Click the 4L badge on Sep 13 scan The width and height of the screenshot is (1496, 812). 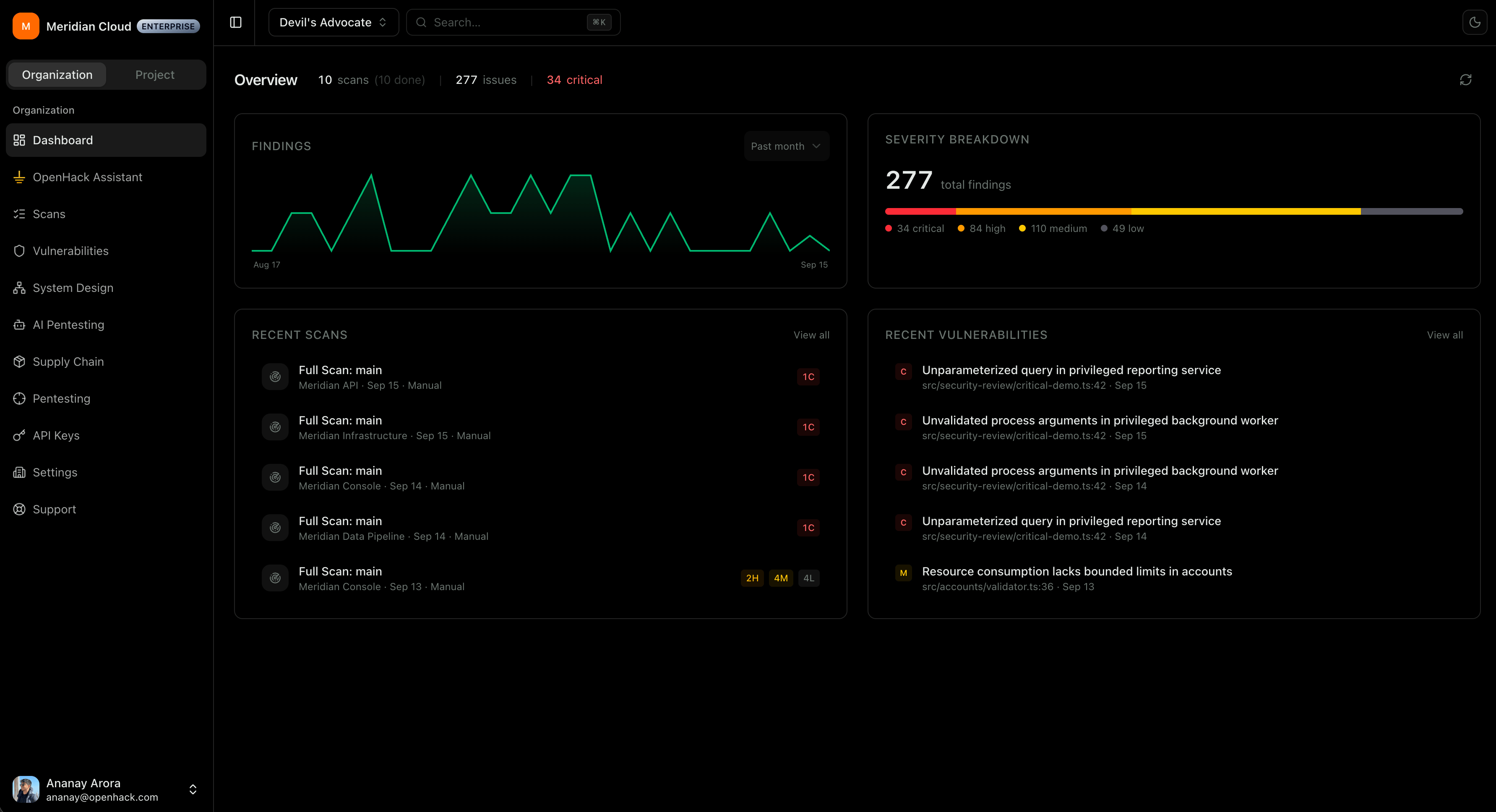coord(808,578)
